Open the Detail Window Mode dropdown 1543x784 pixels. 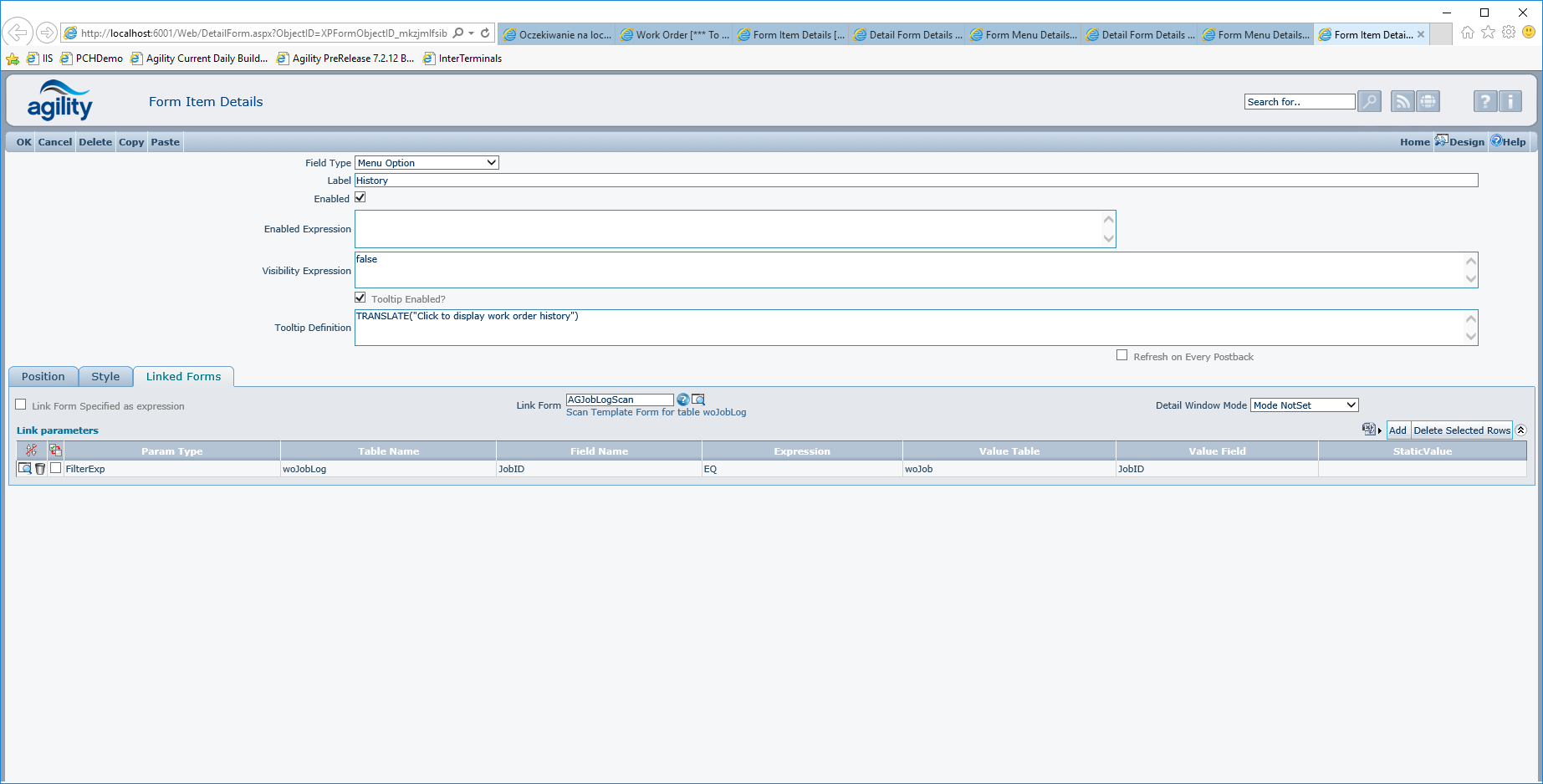coord(1304,405)
